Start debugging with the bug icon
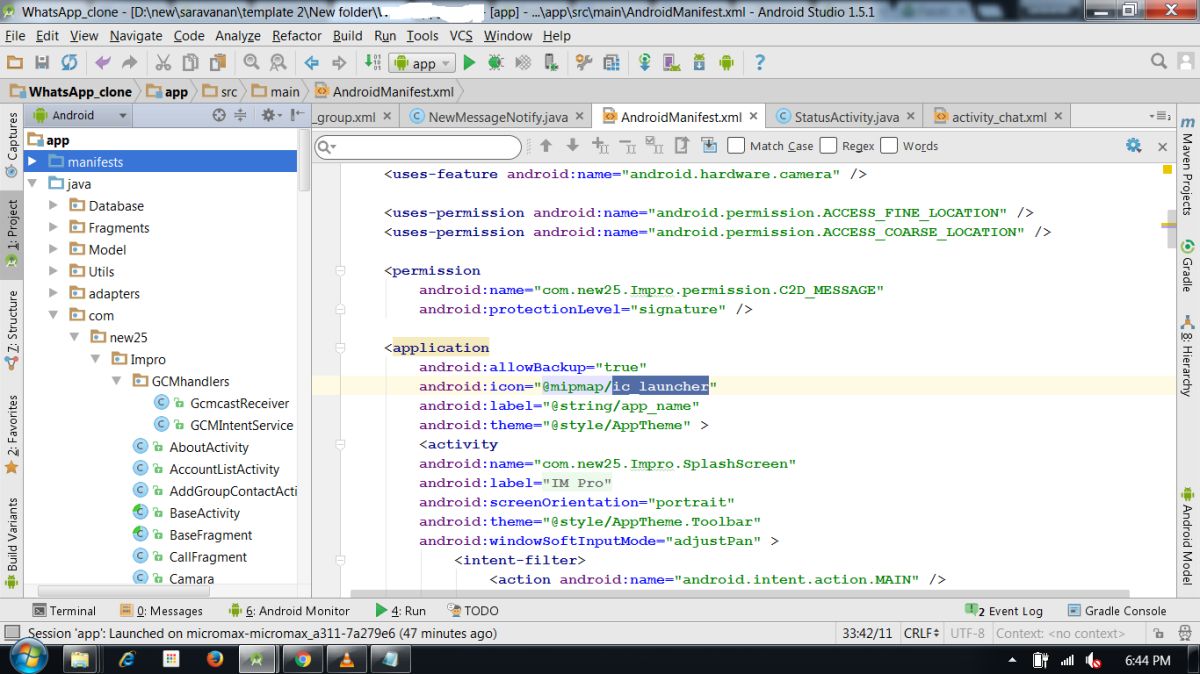The width and height of the screenshot is (1200, 674). 495,62
